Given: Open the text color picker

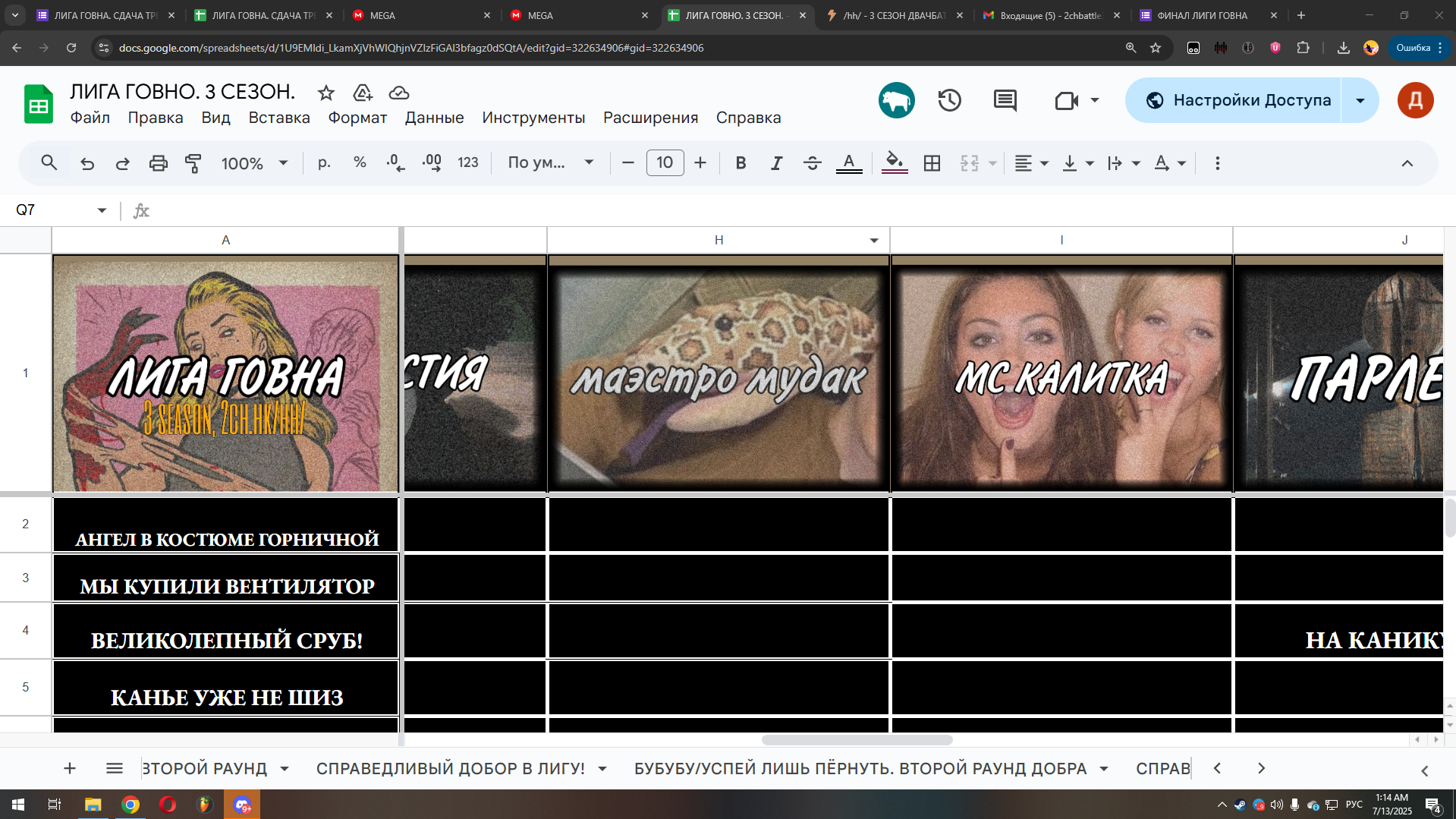Looking at the screenshot, I should (849, 162).
